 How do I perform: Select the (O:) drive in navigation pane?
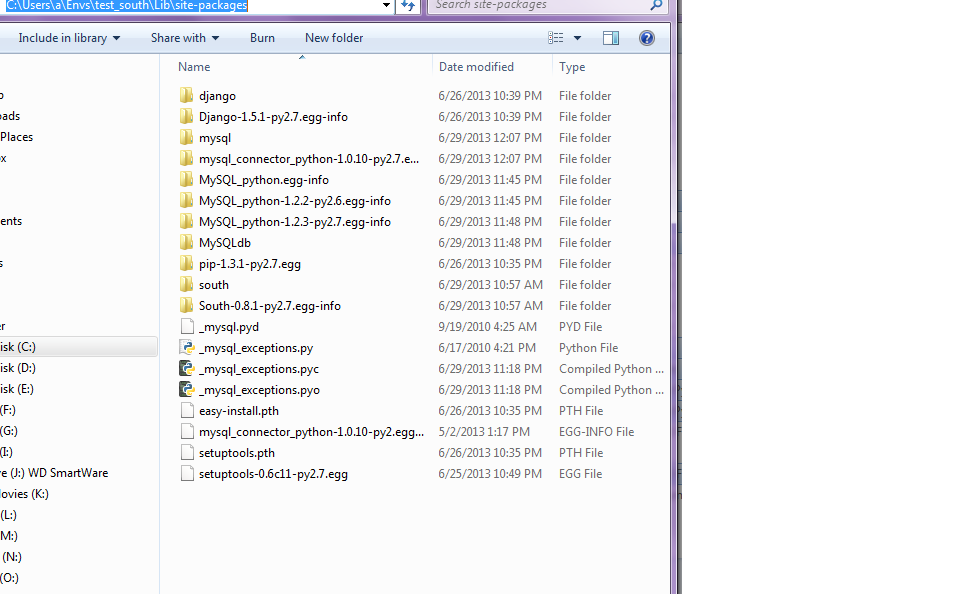point(9,577)
